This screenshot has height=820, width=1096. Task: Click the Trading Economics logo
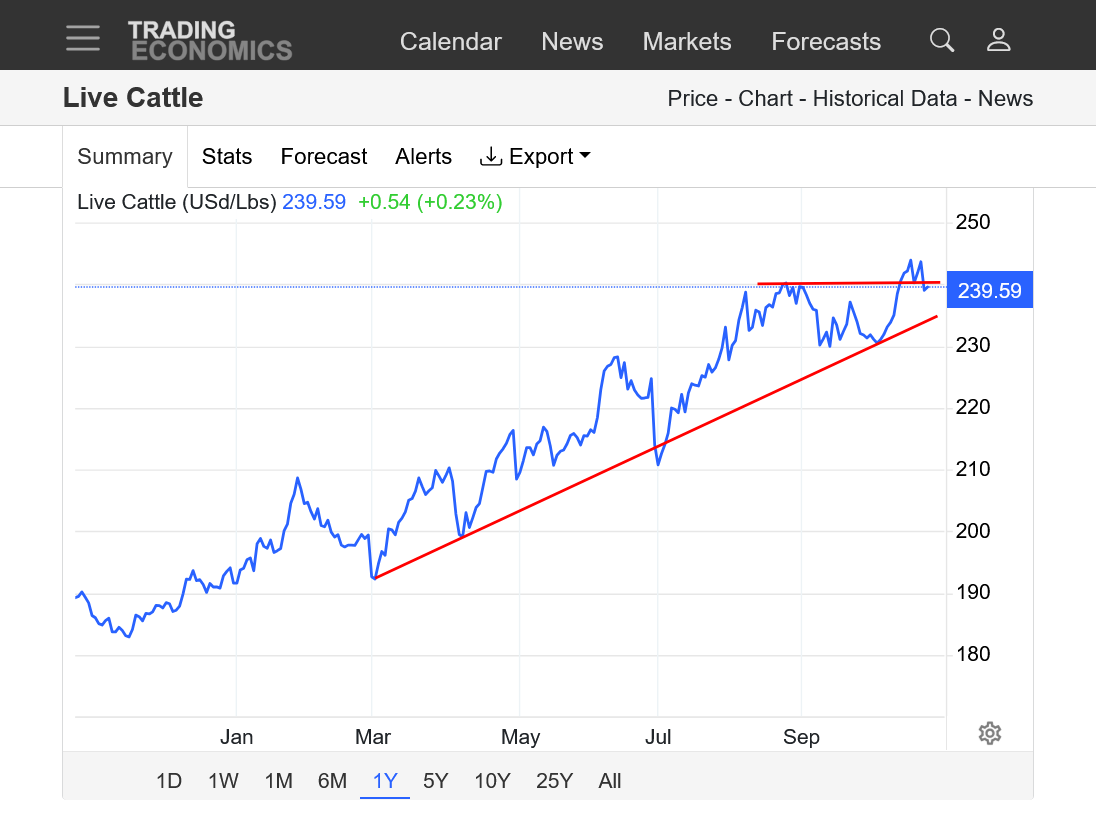(x=210, y=40)
